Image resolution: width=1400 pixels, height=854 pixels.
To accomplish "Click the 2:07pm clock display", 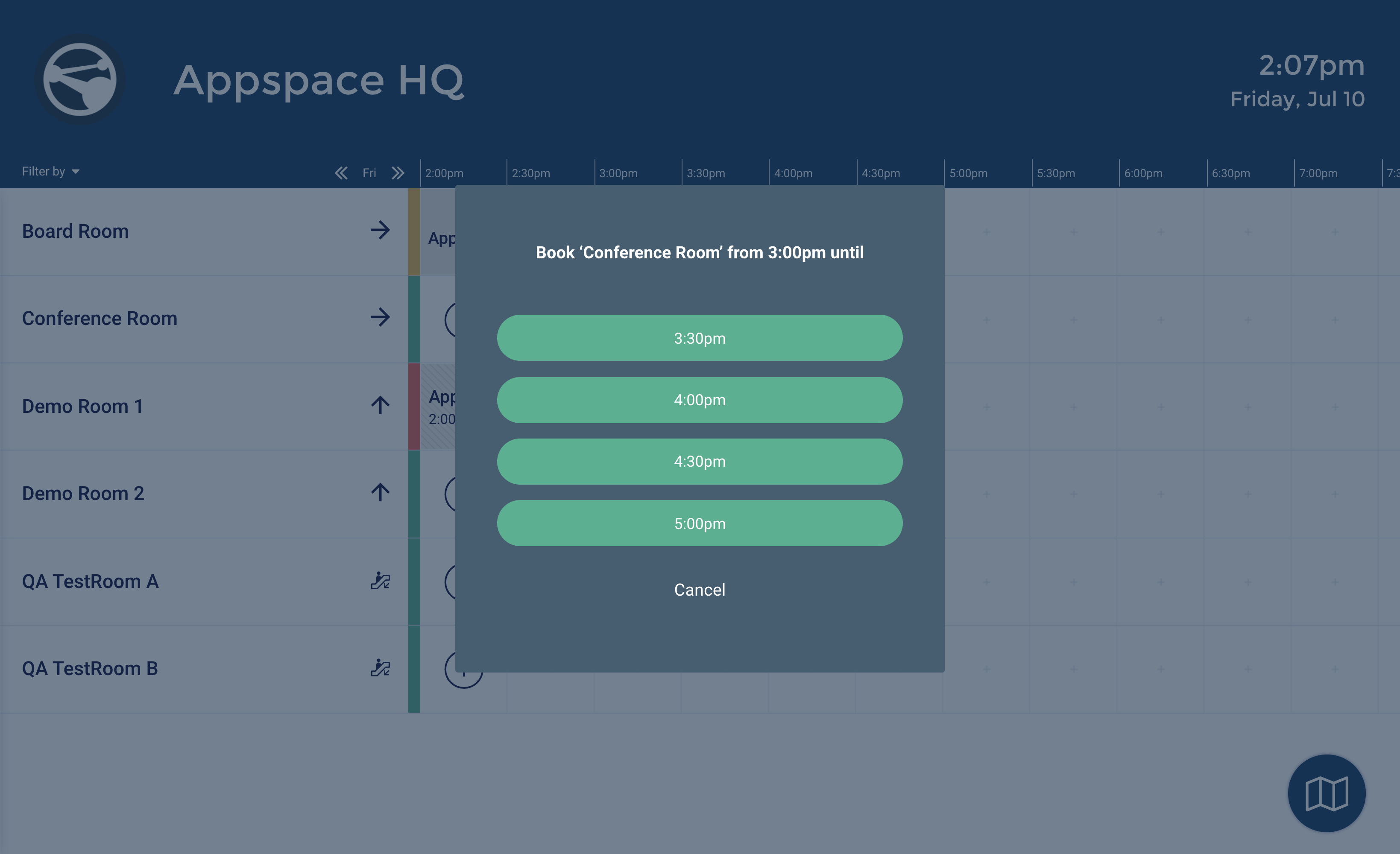I will point(1311,66).
